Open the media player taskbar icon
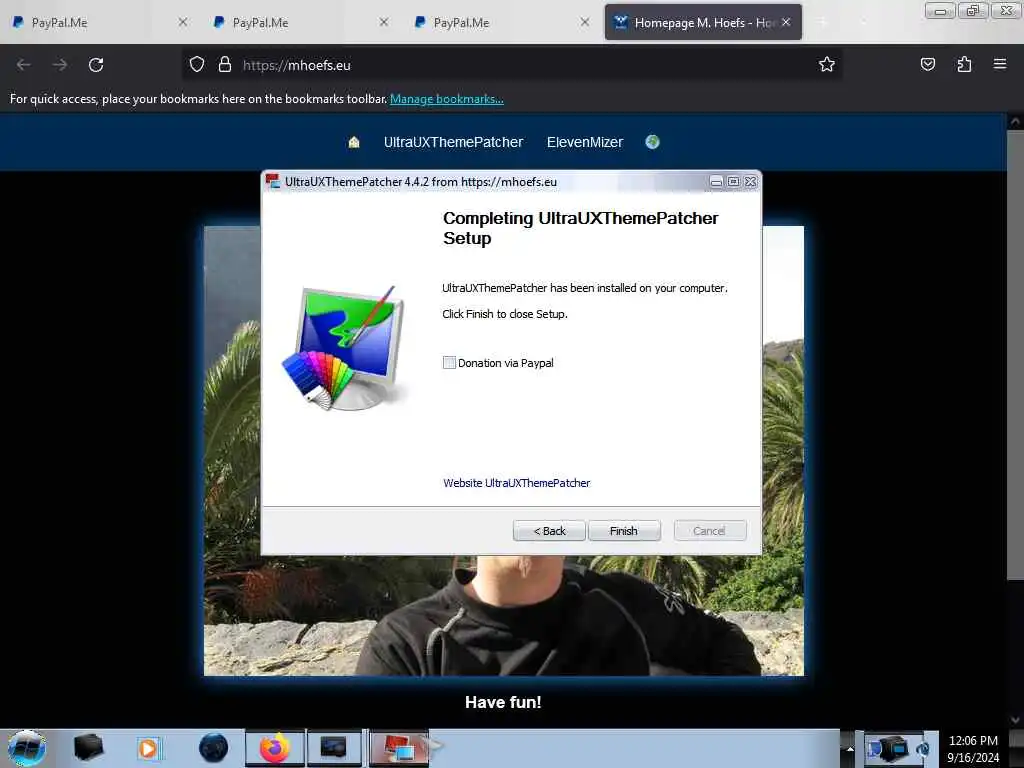The width and height of the screenshot is (1024, 768). (148, 748)
